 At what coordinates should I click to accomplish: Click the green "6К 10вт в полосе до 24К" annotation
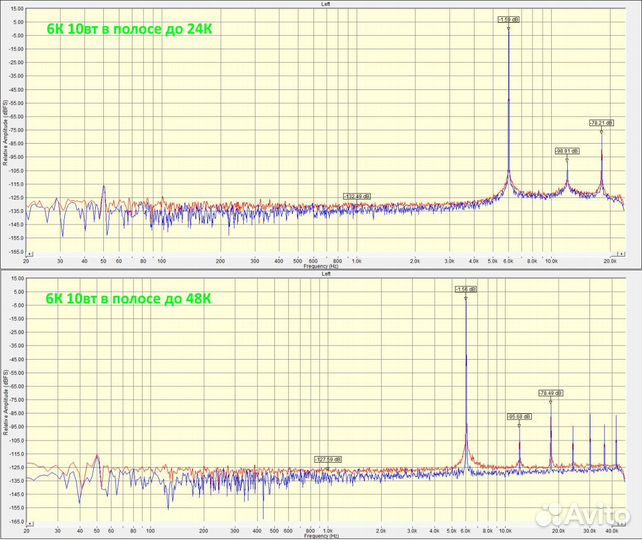[x=128, y=29]
